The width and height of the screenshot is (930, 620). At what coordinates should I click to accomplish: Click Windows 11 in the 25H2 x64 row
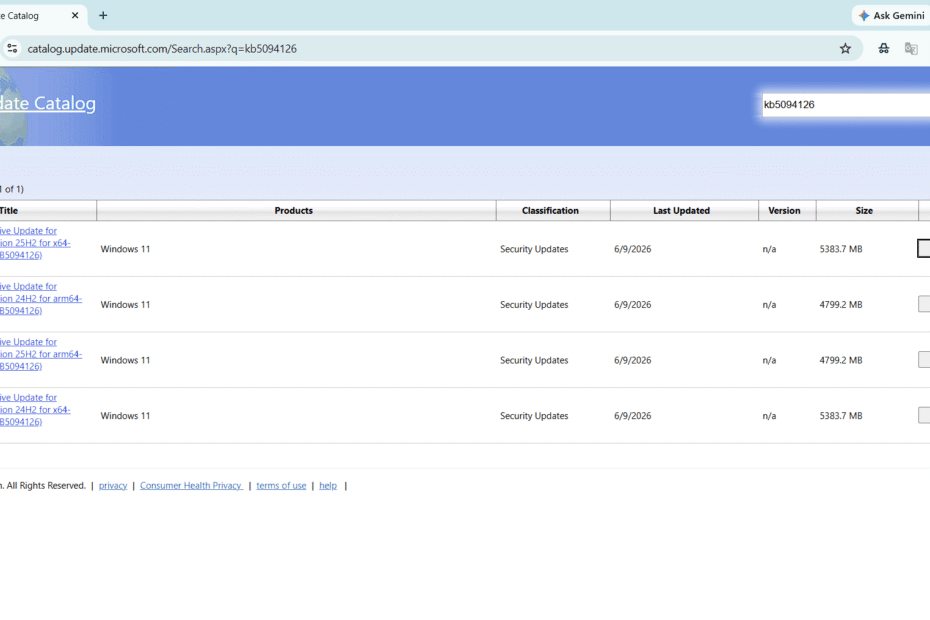[125, 249]
